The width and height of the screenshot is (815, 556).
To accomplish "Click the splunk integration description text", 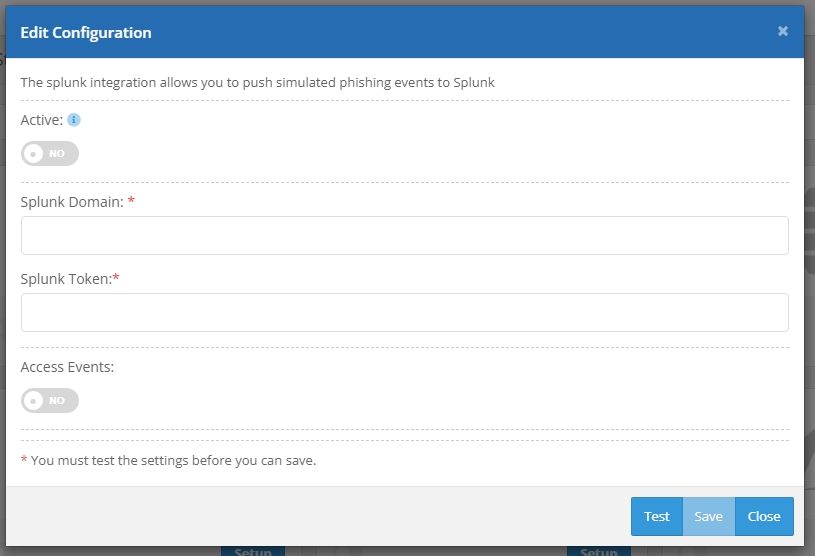I will tap(257, 83).
